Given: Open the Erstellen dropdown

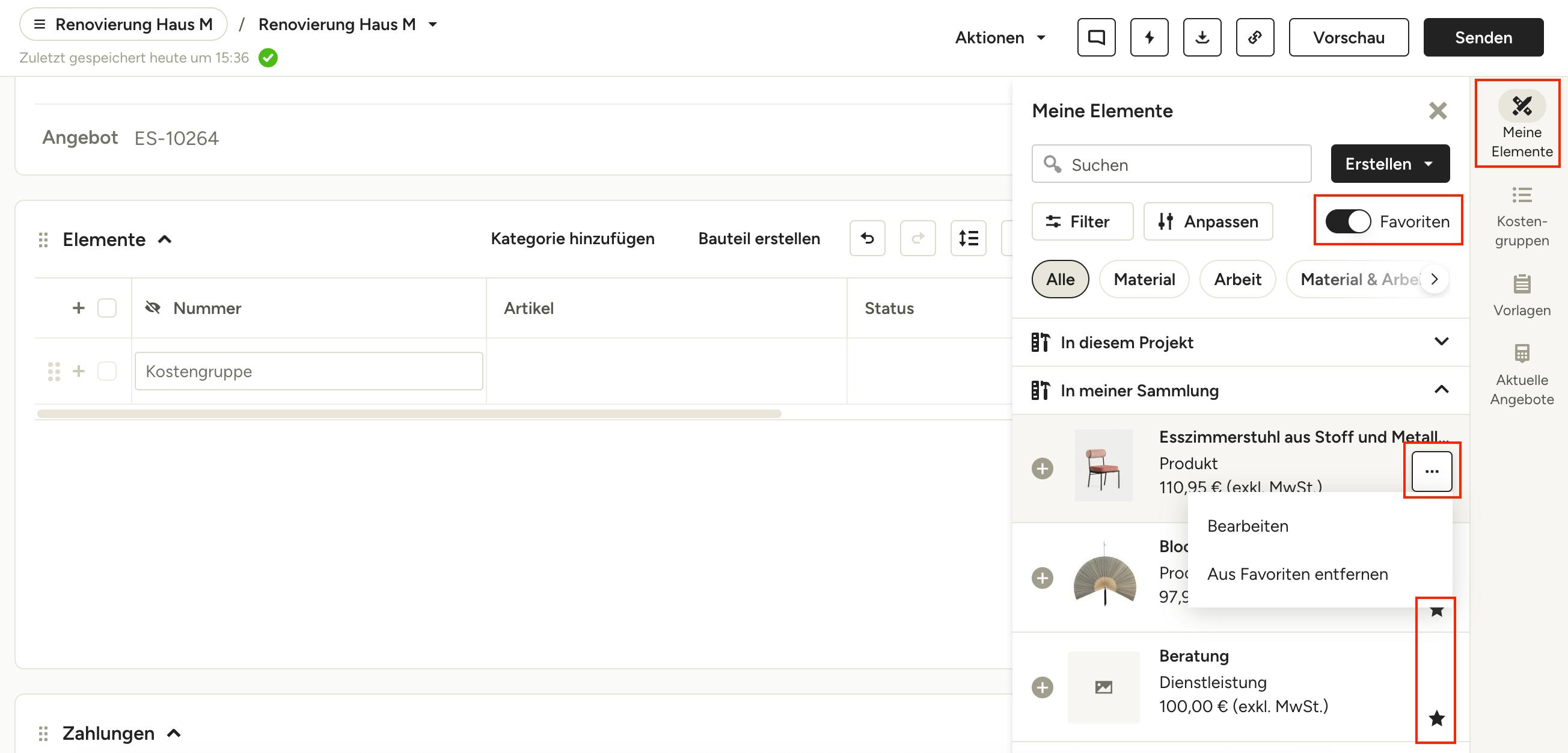Looking at the screenshot, I should coord(1389,164).
